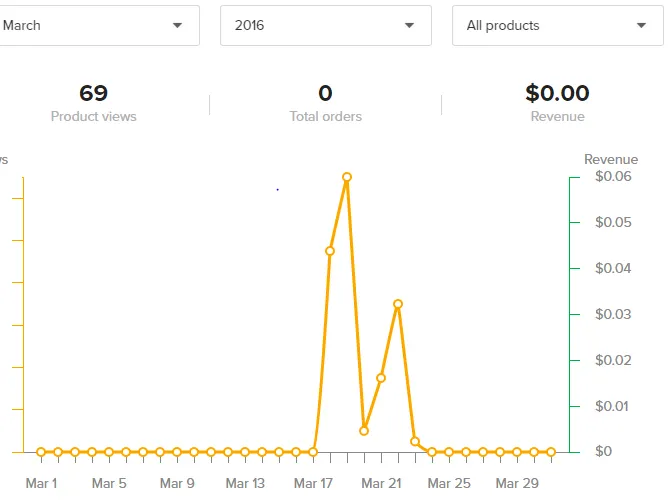Image resolution: width=669 pixels, height=504 pixels.
Task: Click the Mar 9 x-axis label
Action: click(x=176, y=484)
